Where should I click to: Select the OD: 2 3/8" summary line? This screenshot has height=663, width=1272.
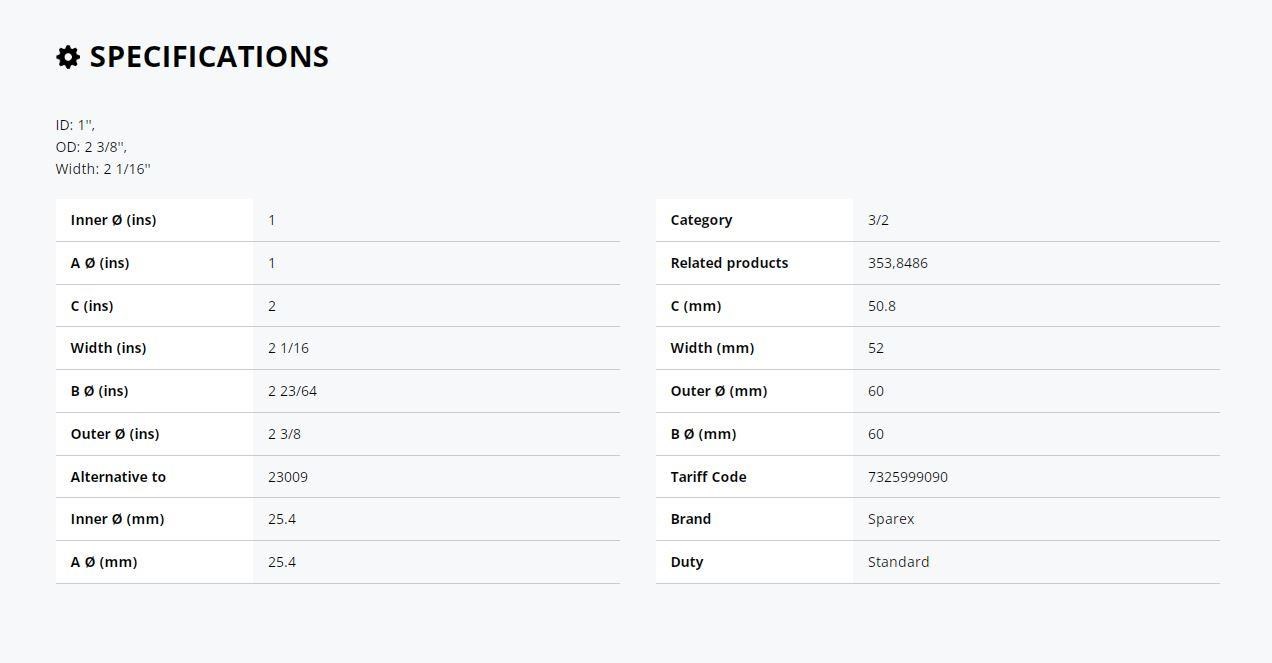(91, 147)
